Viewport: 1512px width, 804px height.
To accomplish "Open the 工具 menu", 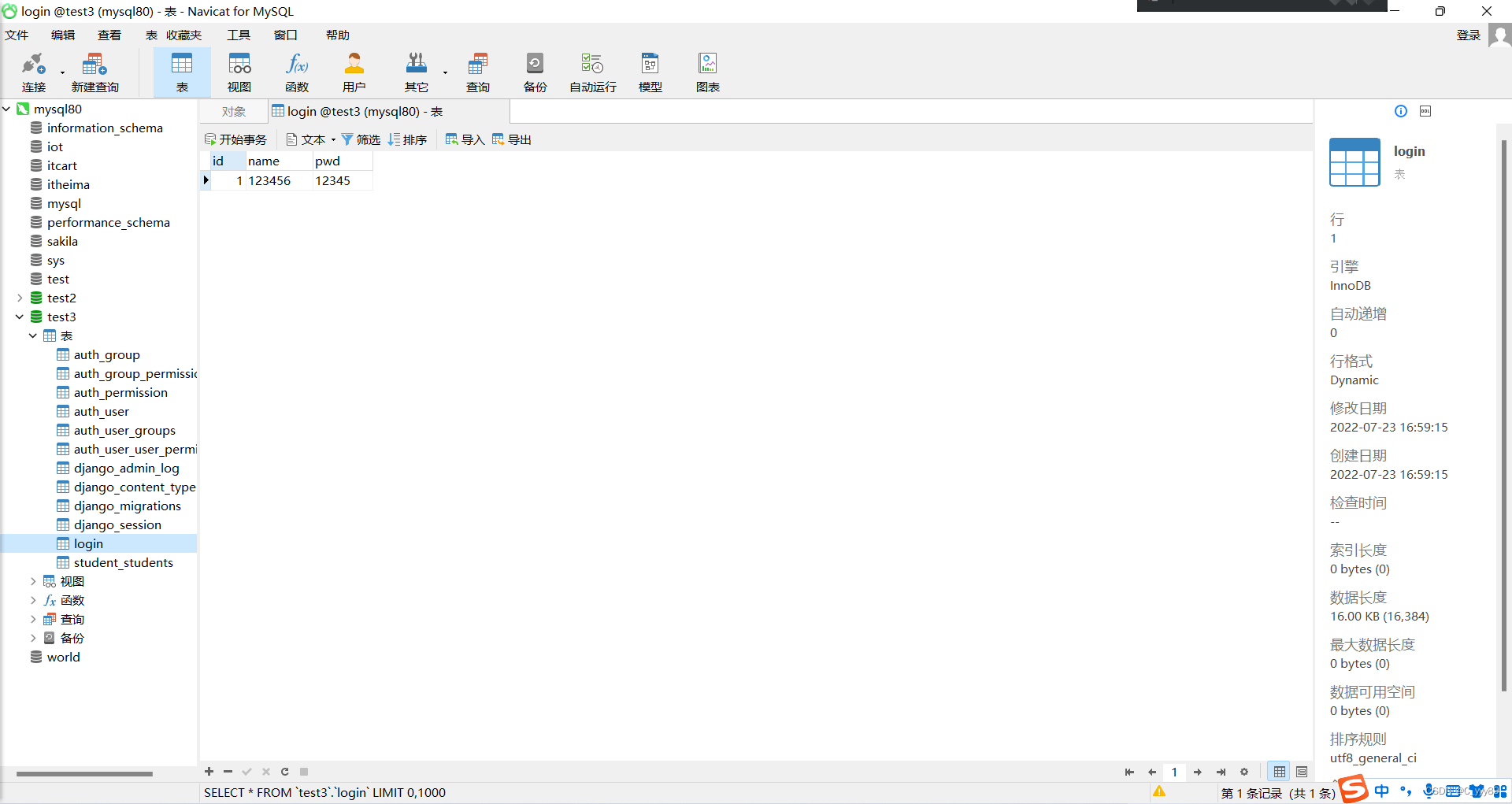I will (239, 35).
